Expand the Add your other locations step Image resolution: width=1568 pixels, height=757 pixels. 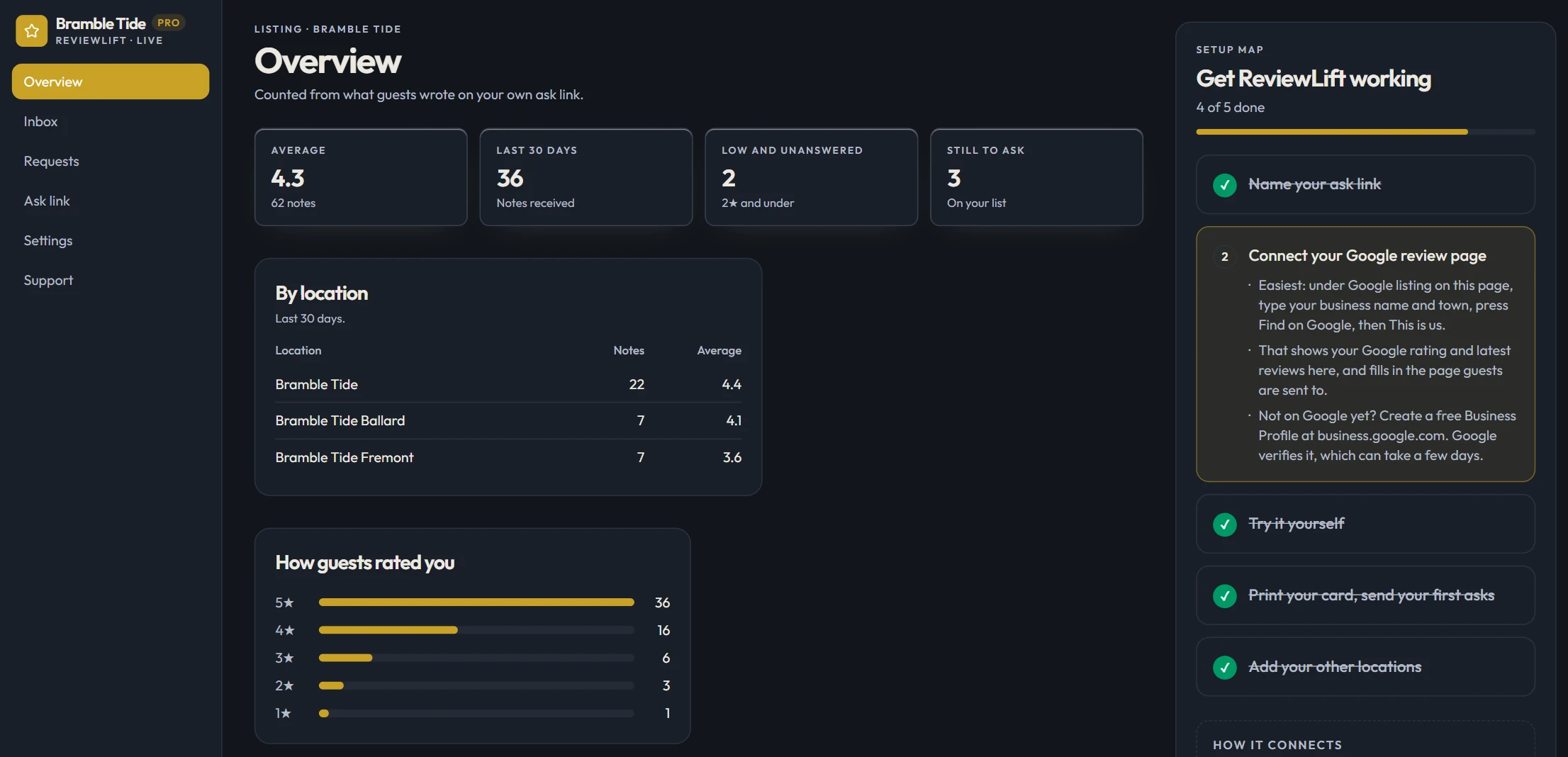1365,667
